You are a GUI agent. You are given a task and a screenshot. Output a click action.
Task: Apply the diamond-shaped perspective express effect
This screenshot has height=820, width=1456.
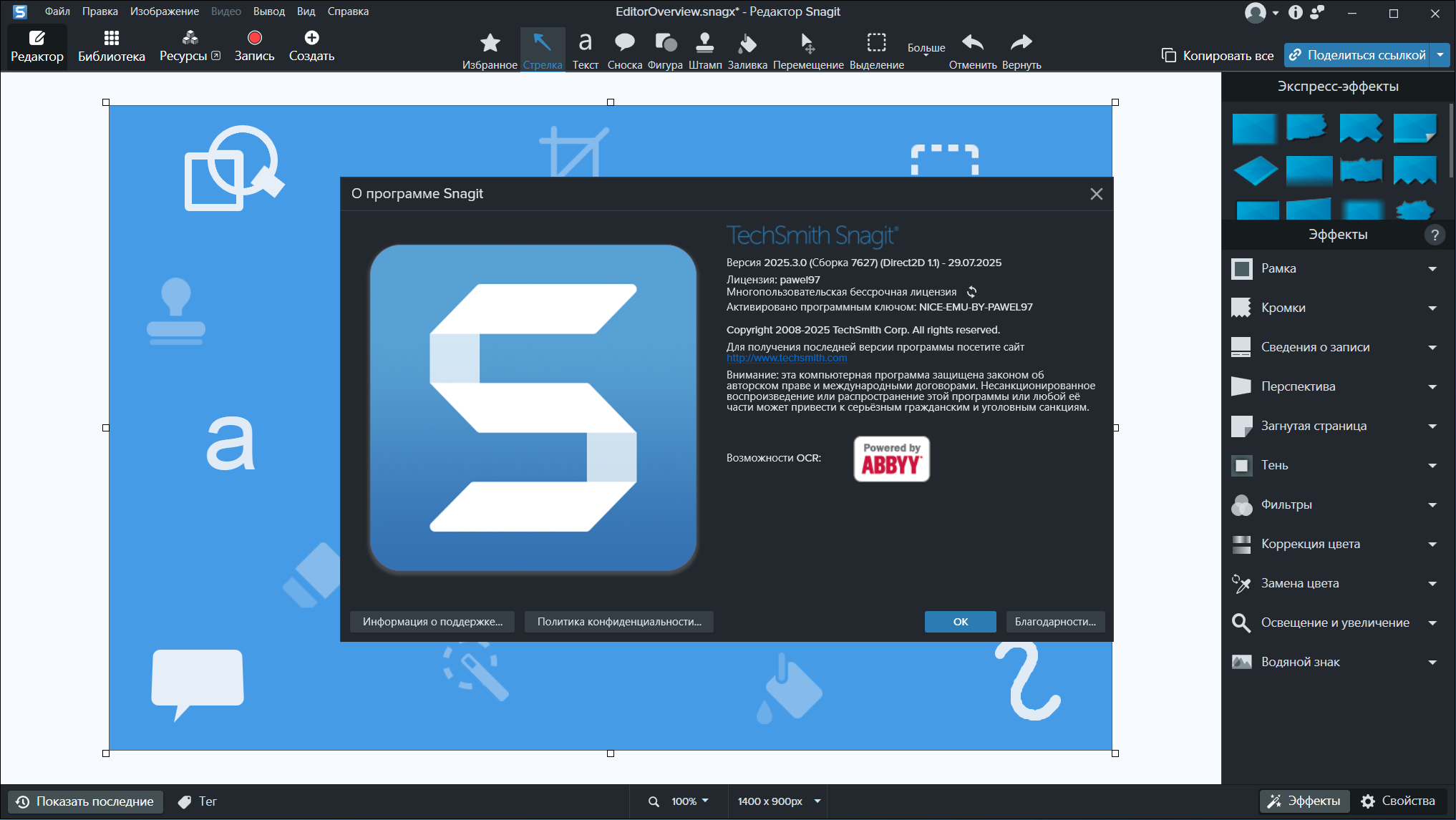pos(1255,170)
